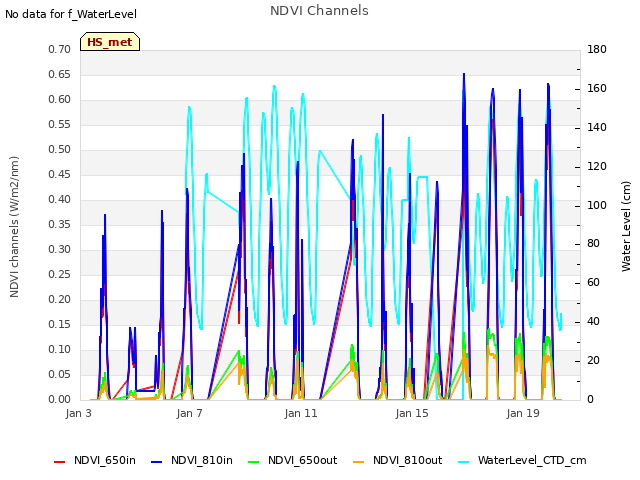Image resolution: width=640 pixels, height=480 pixels.
Task: Select the NDVI Channels chart title
Action: point(319,11)
